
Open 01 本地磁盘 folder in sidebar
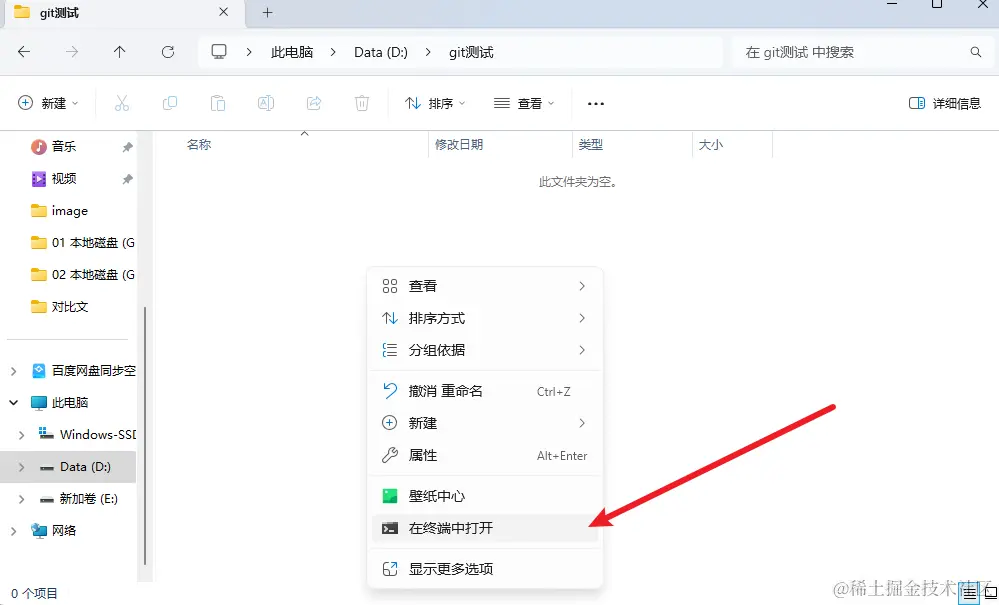[x=82, y=243]
